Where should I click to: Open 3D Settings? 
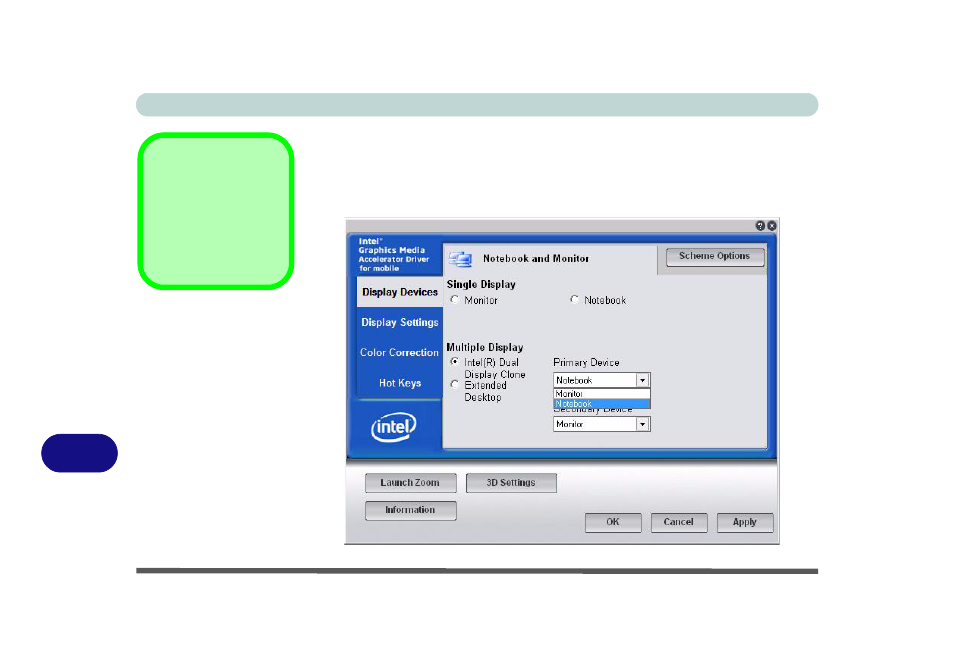[511, 483]
